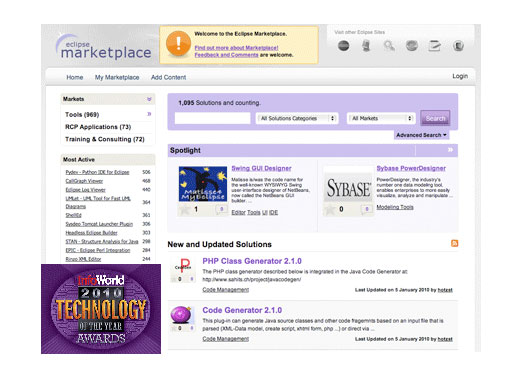Open Pydev - Python IDE for Eclipse
This screenshot has height=378, width=522.
(x=97, y=172)
